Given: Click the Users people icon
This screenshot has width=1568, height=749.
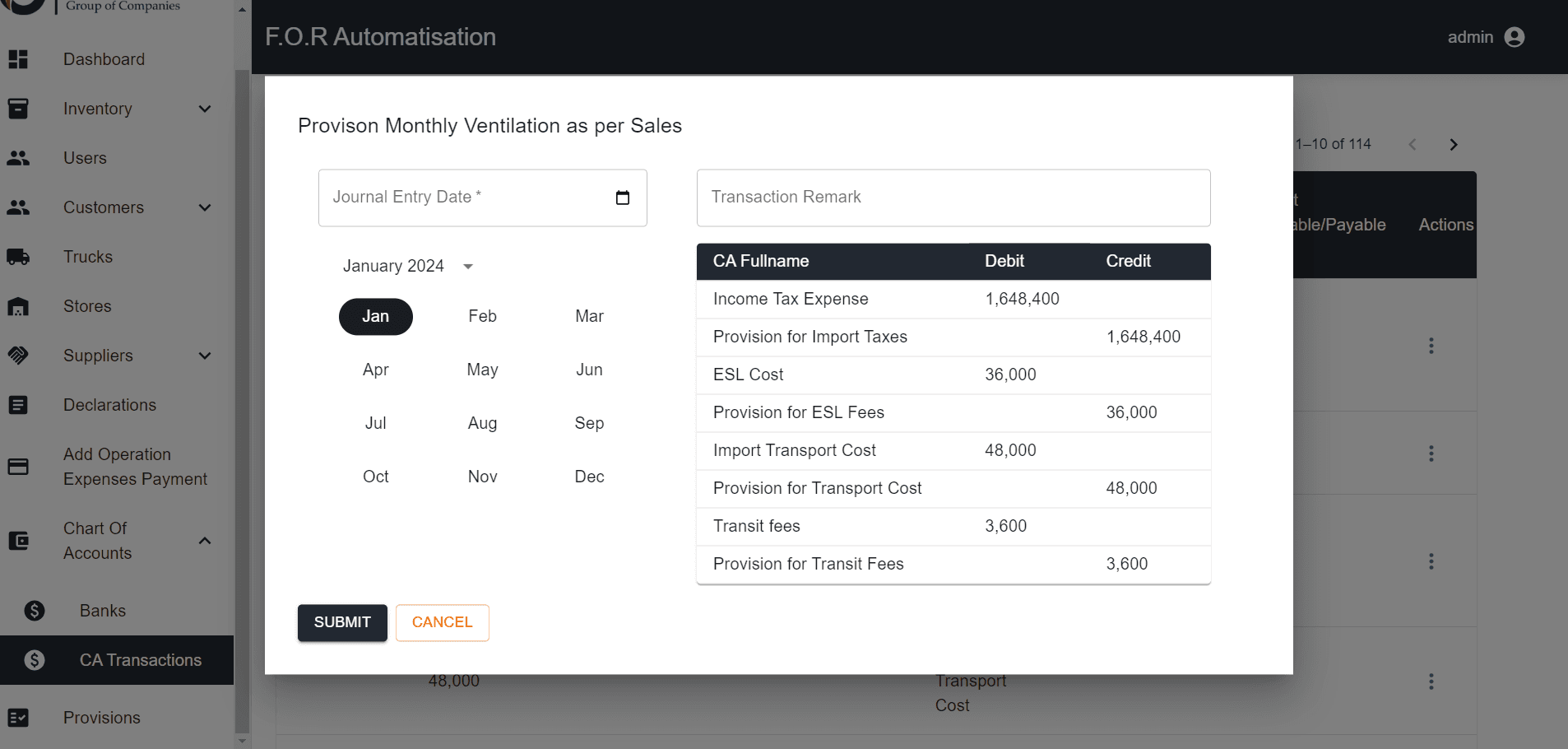Looking at the screenshot, I should click(18, 158).
